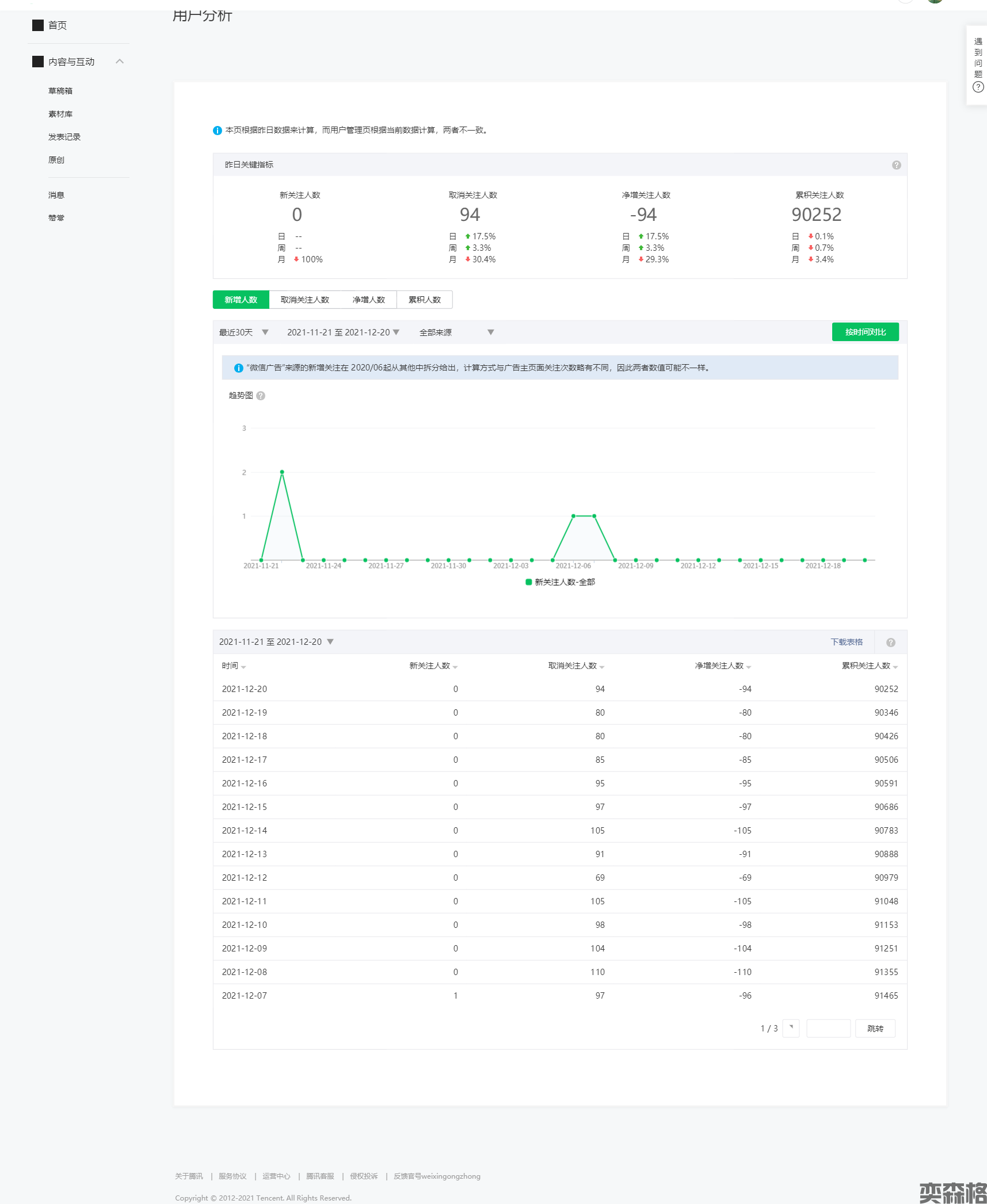Click the 首页 sidebar icon
The height and width of the screenshot is (1204, 987).
pos(38,25)
